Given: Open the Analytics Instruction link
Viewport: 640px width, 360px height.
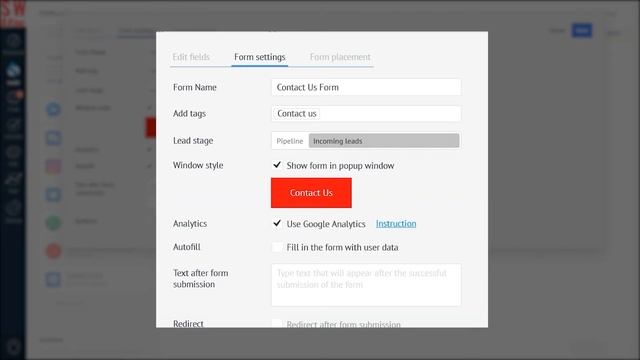Looking at the screenshot, I should click(396, 224).
